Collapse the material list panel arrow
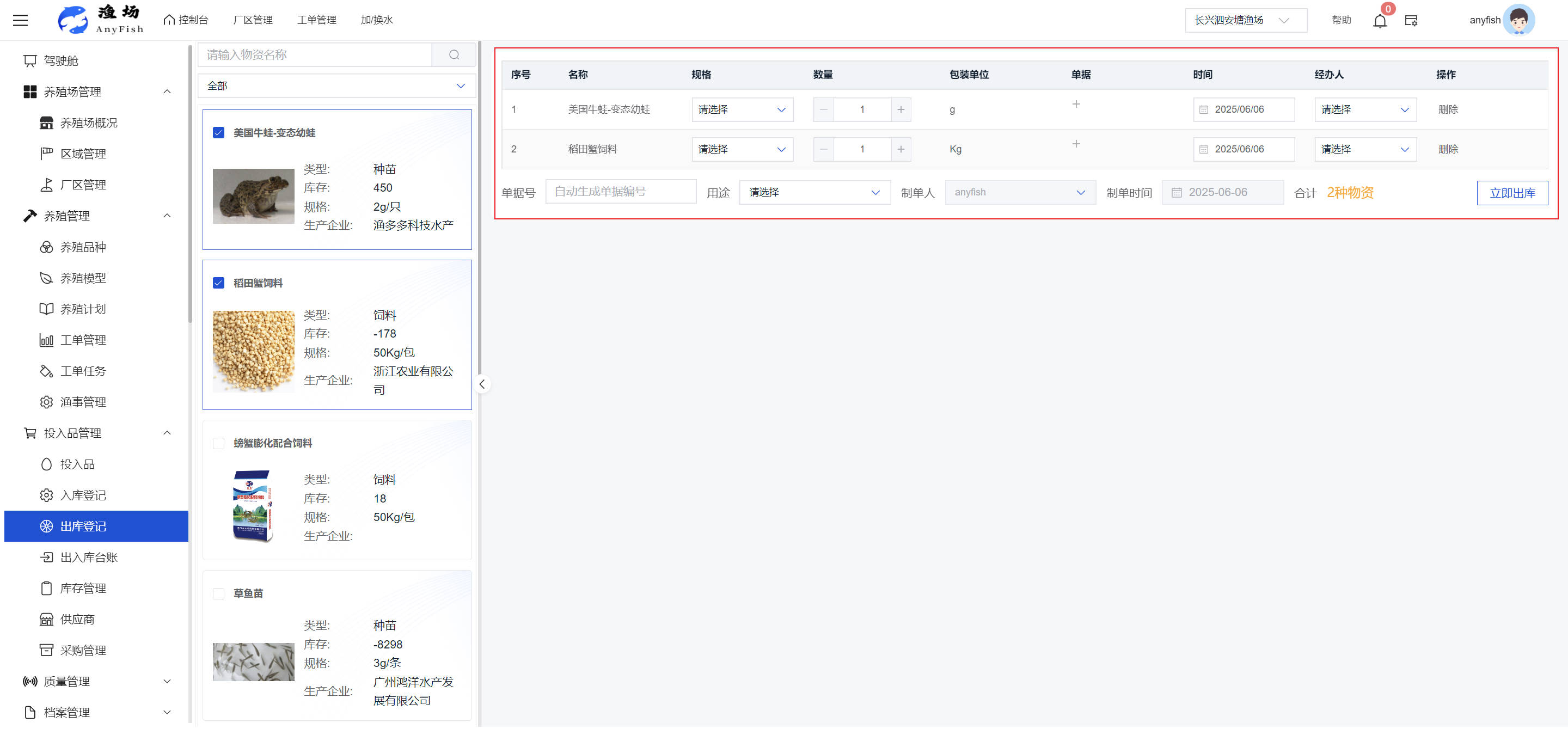The width and height of the screenshot is (1568, 735). tap(482, 384)
